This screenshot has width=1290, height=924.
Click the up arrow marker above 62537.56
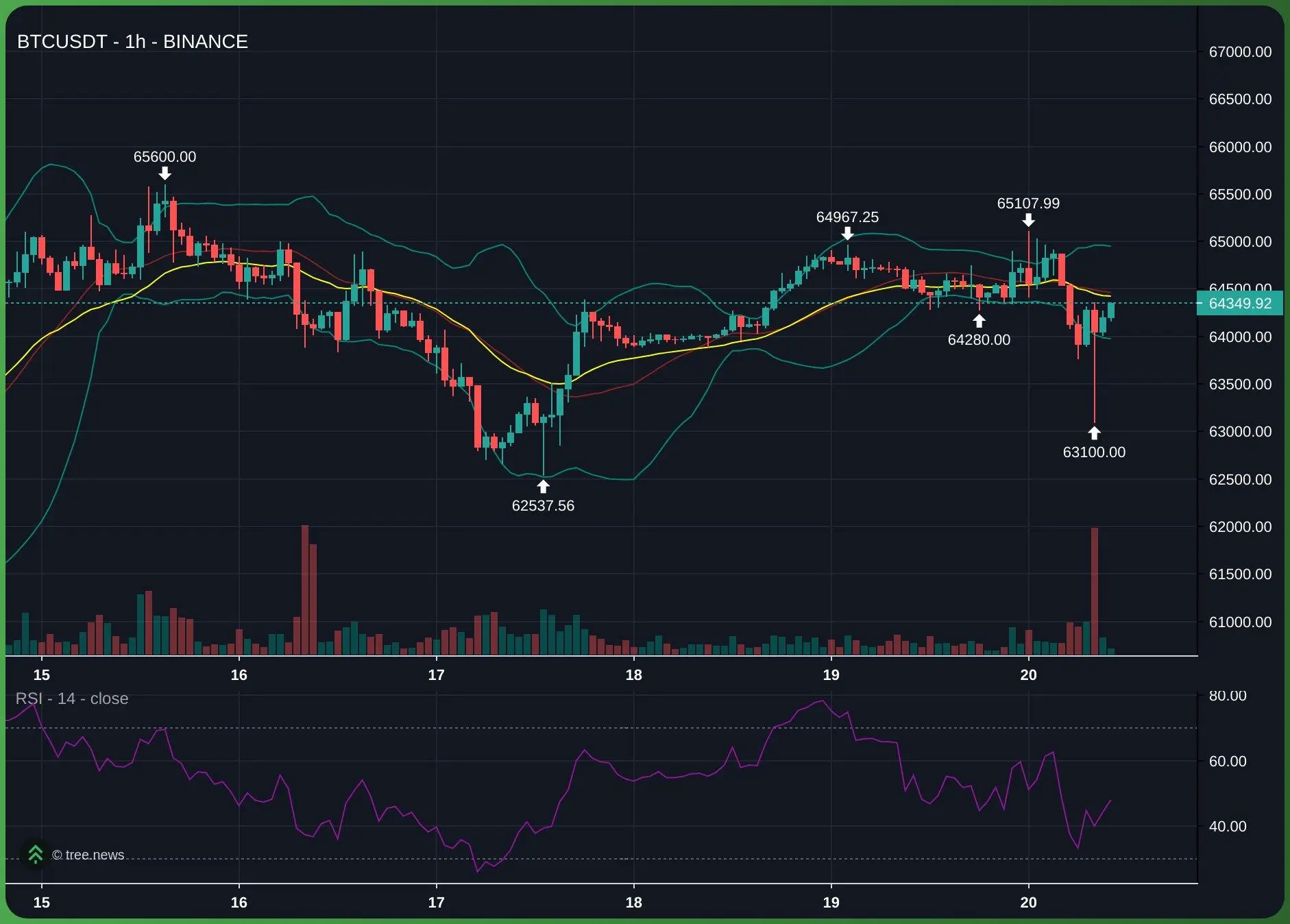(543, 487)
